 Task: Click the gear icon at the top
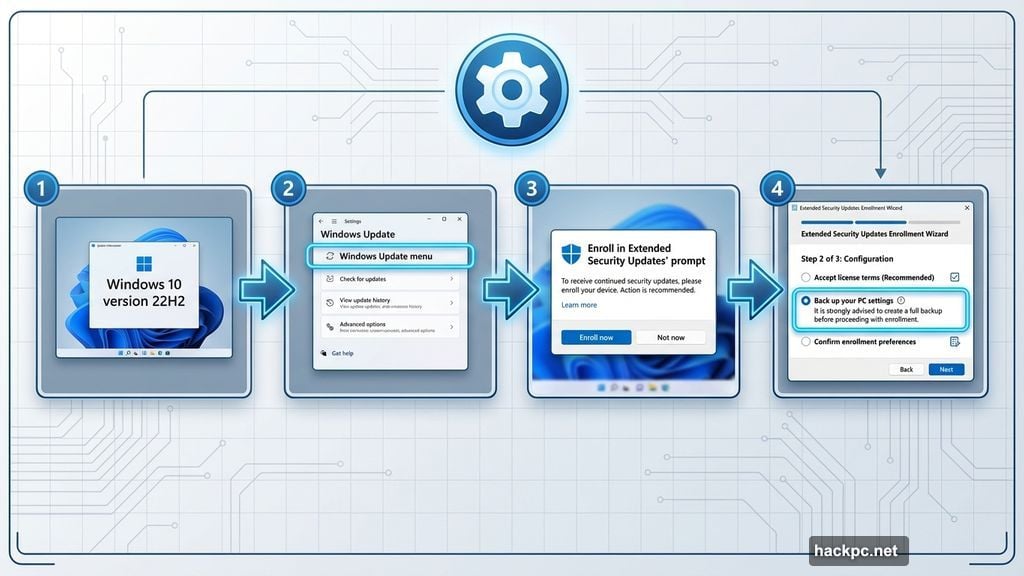512,88
